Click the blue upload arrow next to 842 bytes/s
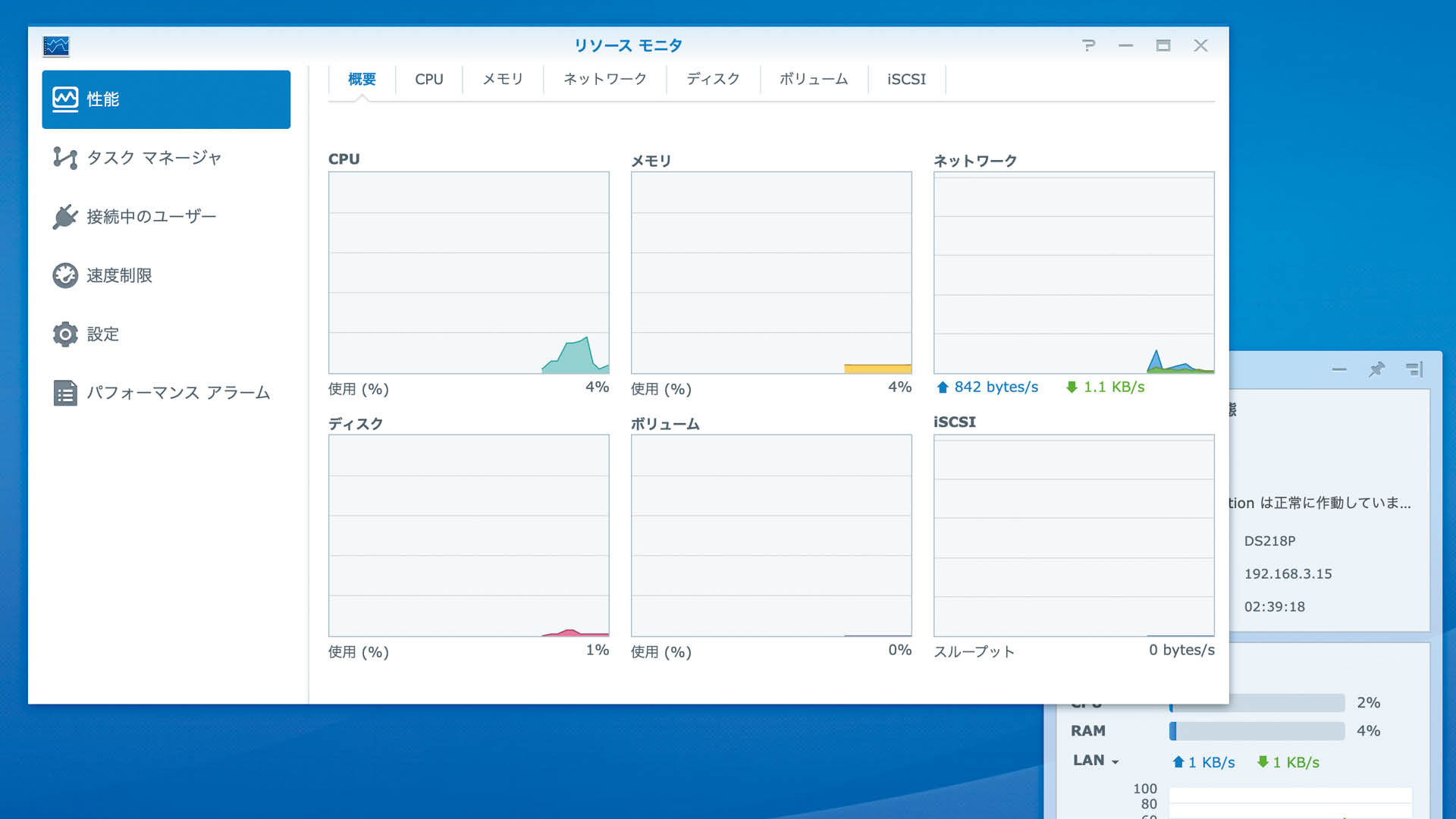Image resolution: width=1456 pixels, height=819 pixels. [x=943, y=388]
